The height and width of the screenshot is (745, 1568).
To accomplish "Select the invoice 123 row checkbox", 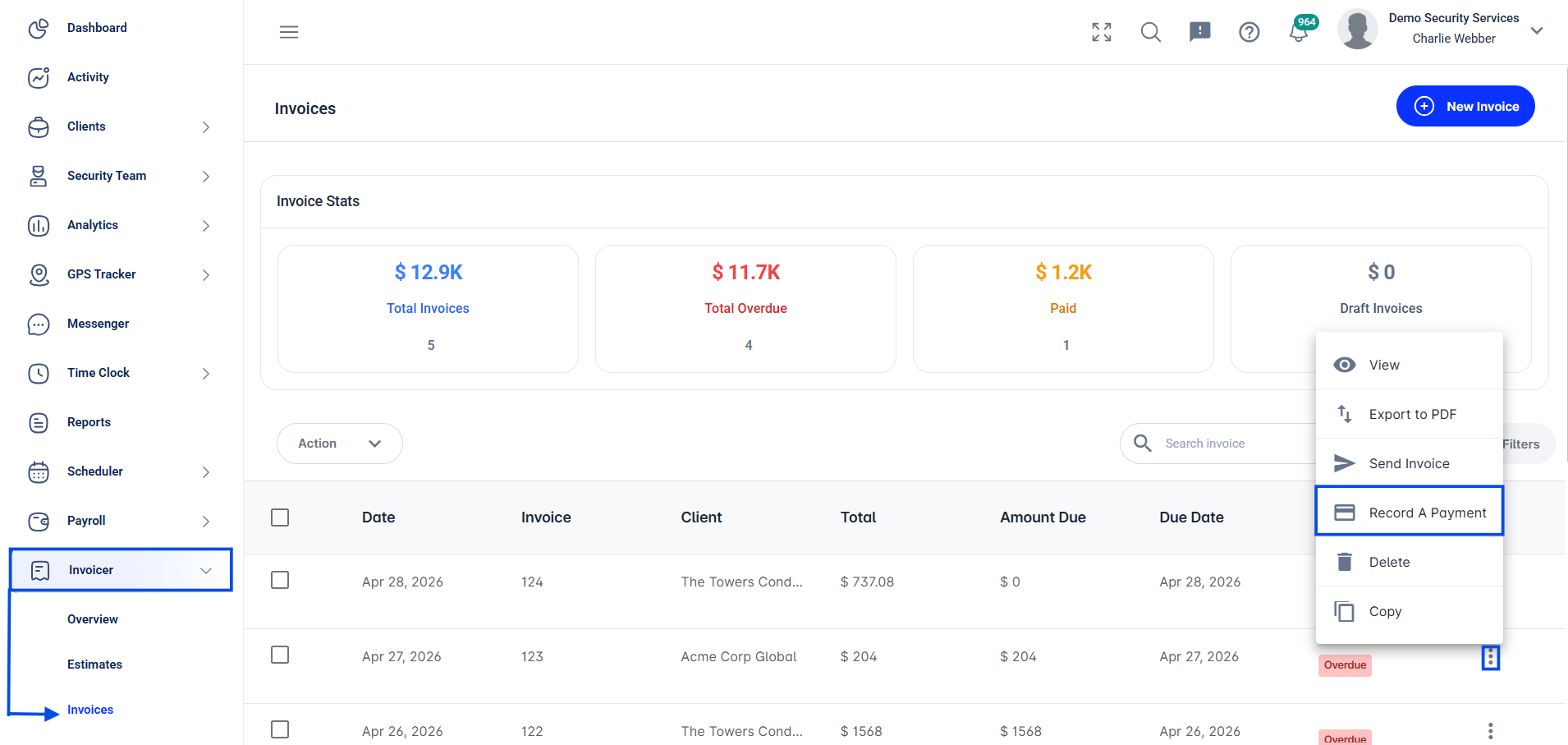I will (x=280, y=655).
